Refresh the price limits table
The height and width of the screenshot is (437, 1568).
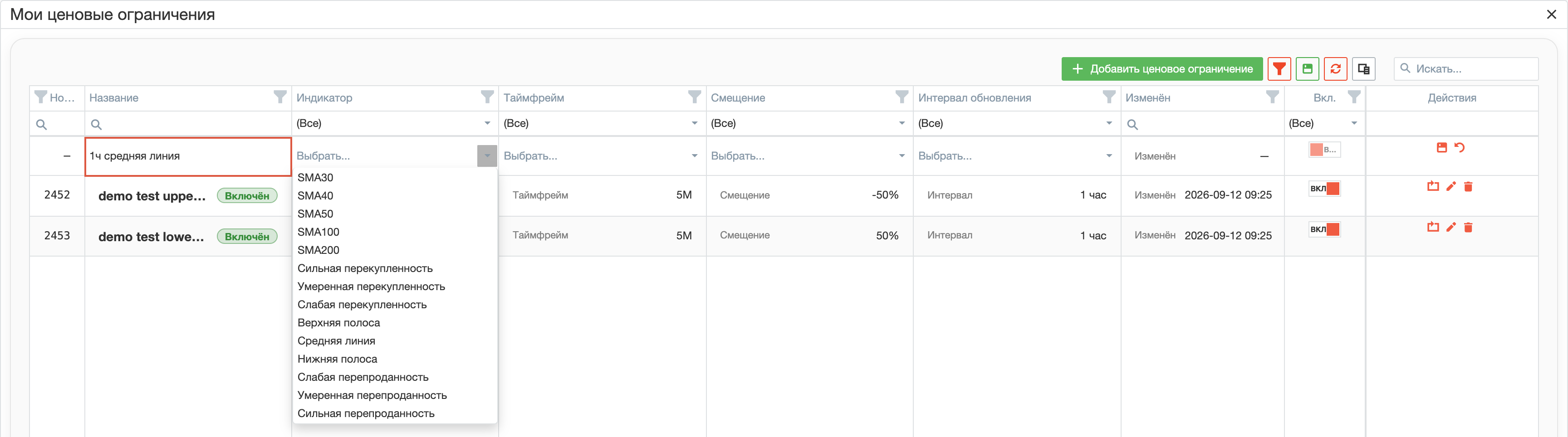tap(1336, 69)
